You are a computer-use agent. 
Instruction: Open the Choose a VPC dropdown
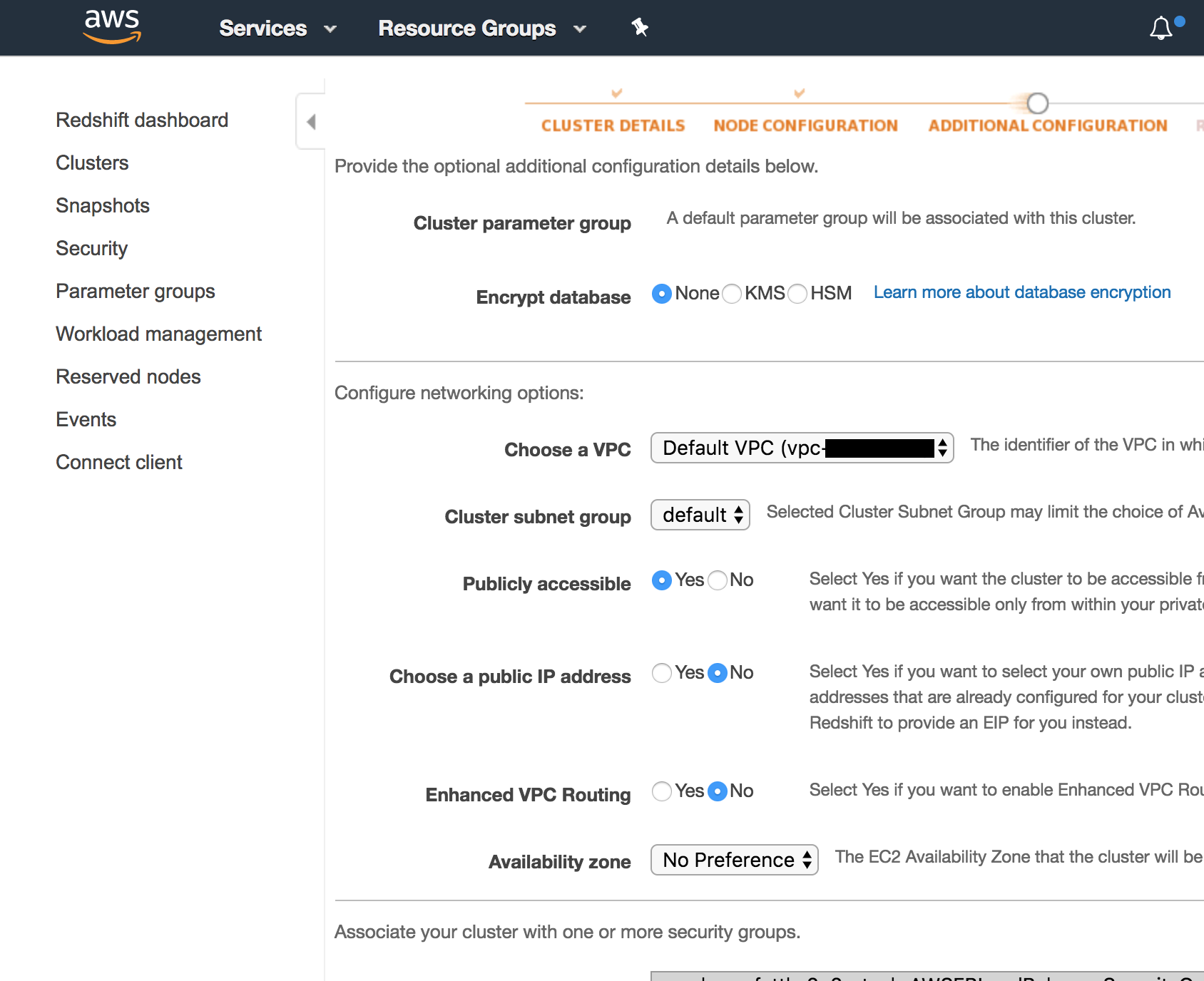(x=802, y=448)
